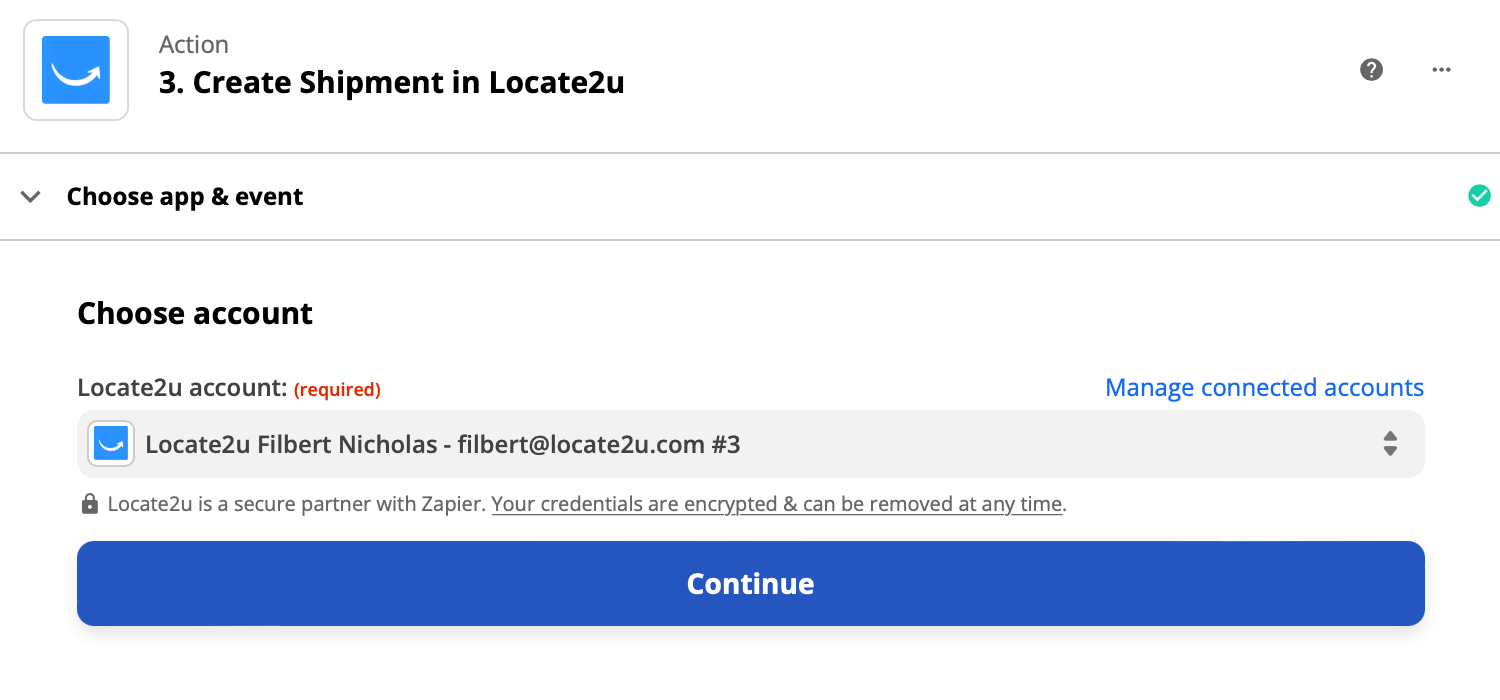
Task: Click the blue Continue button
Action: click(x=751, y=584)
